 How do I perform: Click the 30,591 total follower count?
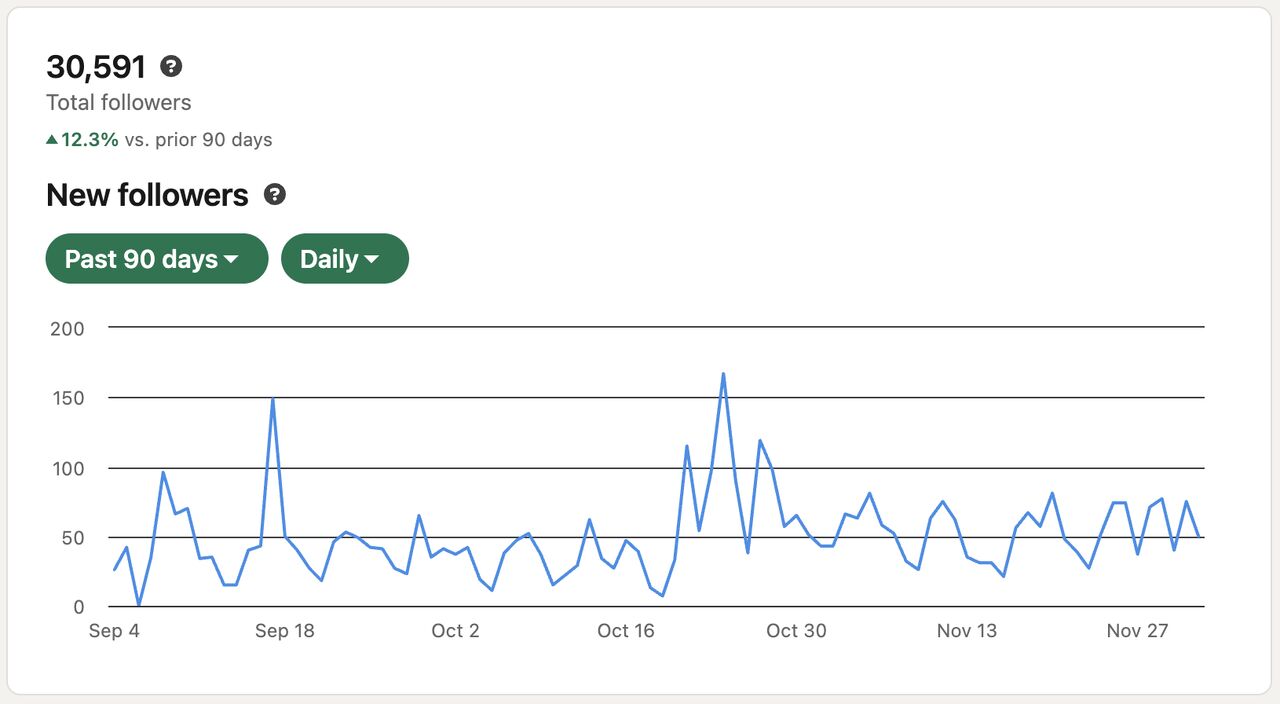96,67
